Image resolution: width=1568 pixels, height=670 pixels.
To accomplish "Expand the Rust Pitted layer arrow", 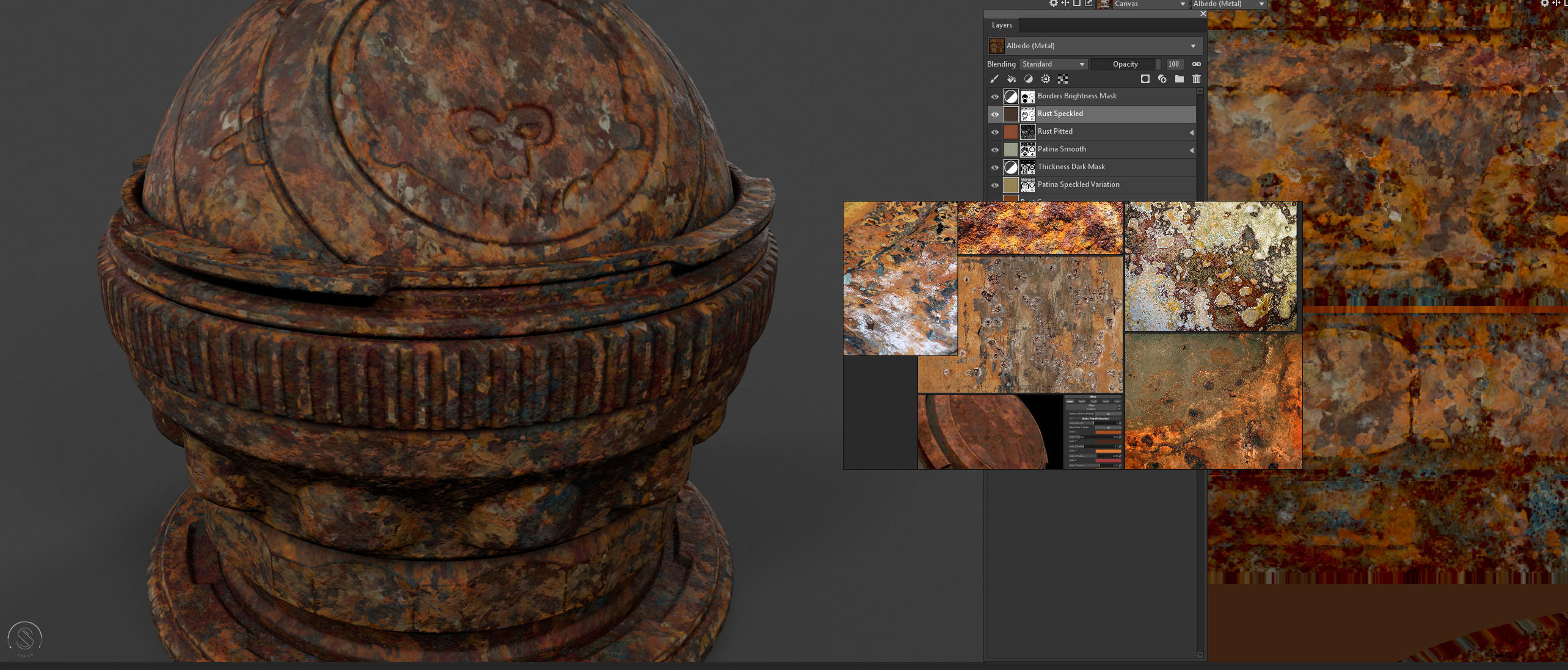I will tap(1191, 132).
